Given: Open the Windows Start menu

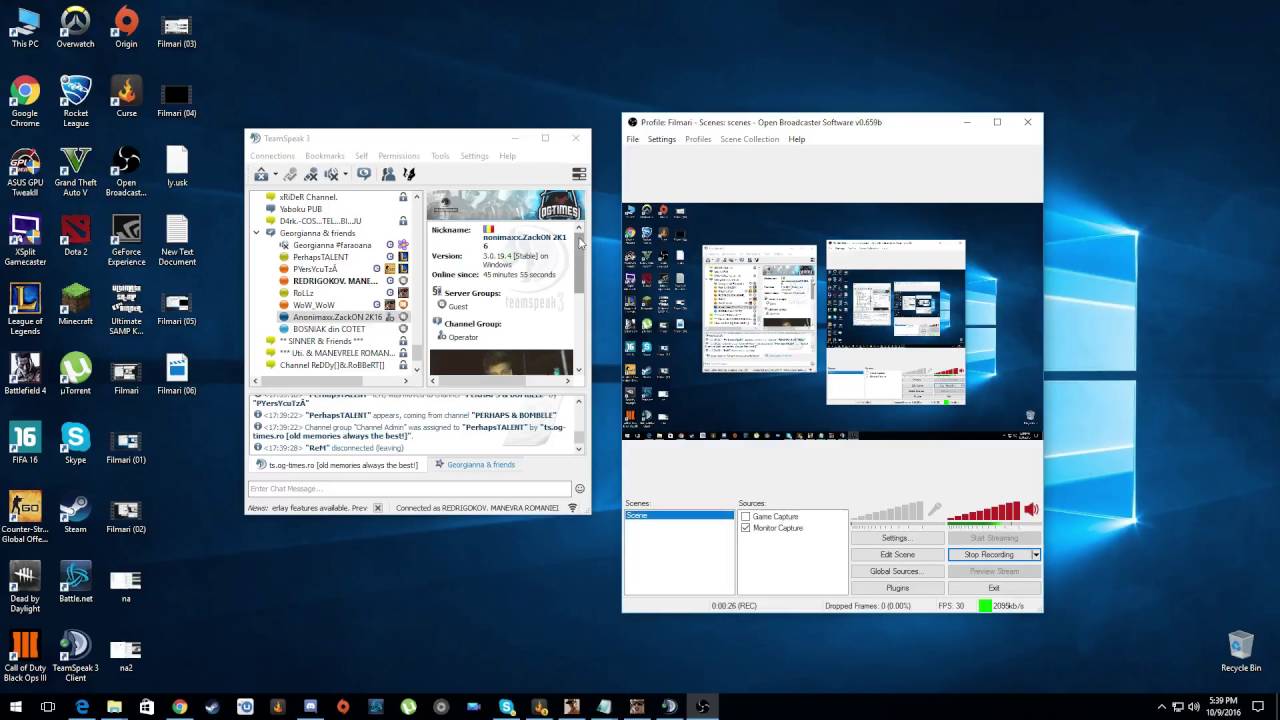Looking at the screenshot, I should point(16,706).
